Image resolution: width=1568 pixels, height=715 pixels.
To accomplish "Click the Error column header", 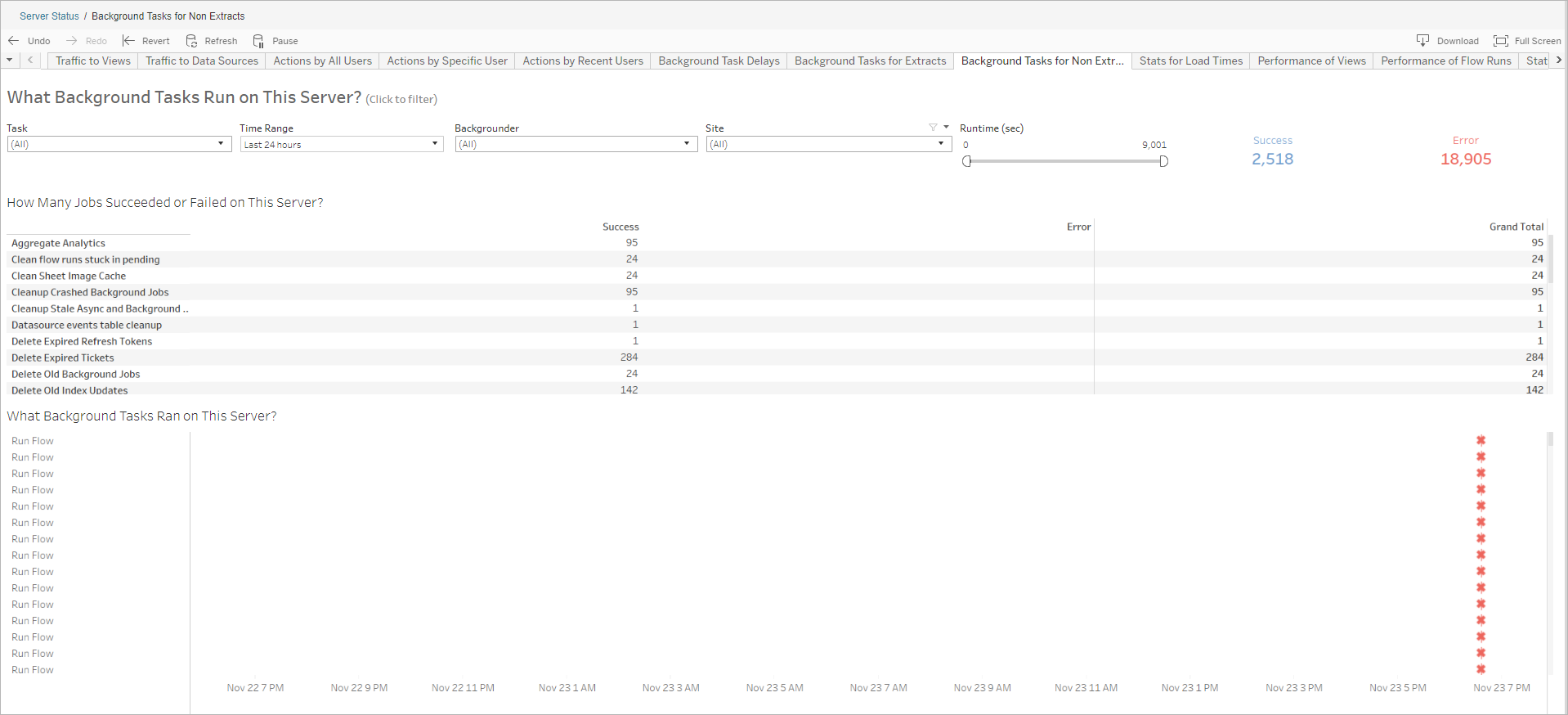I will [1079, 227].
